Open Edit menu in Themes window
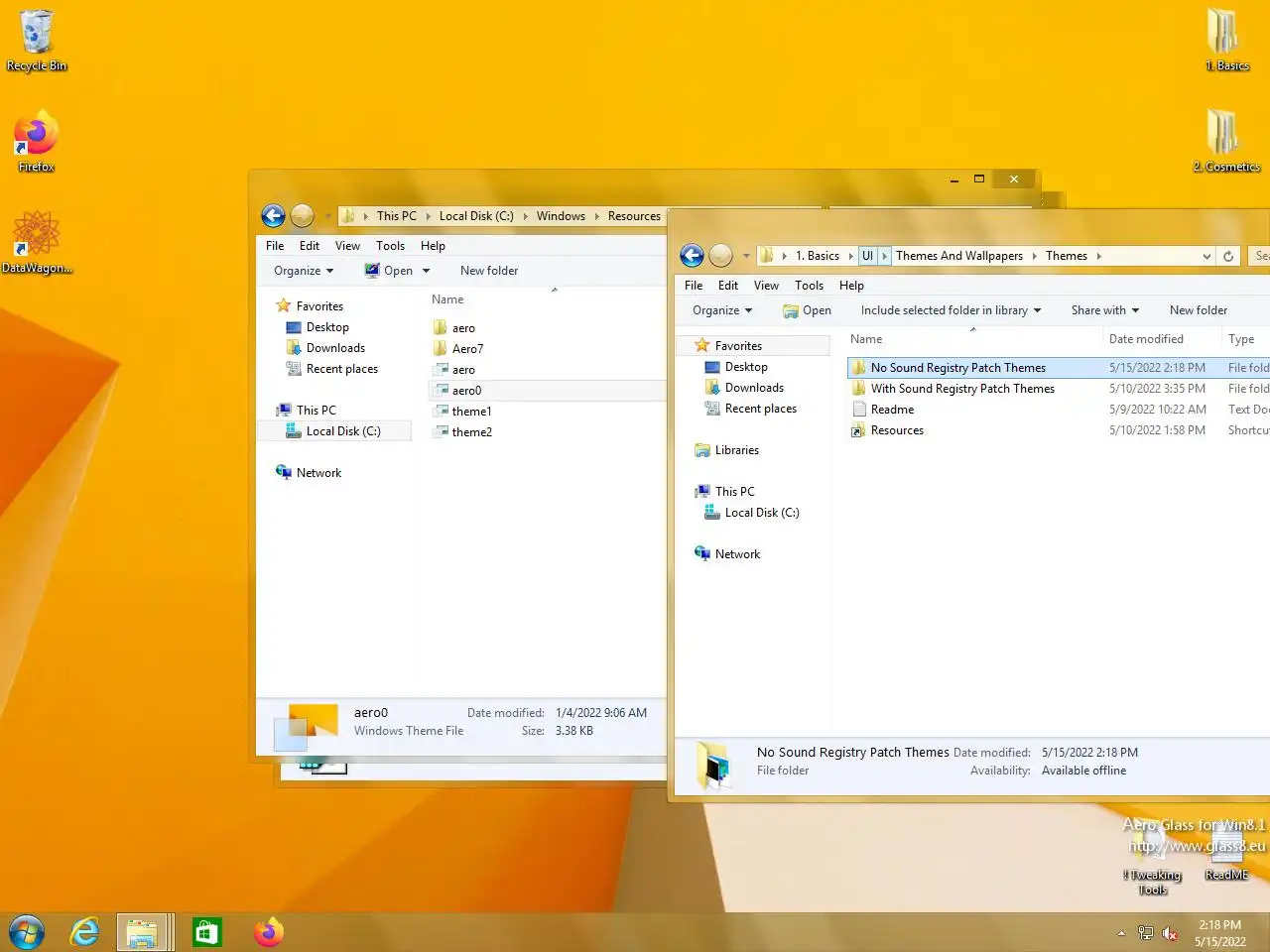 pos(728,286)
